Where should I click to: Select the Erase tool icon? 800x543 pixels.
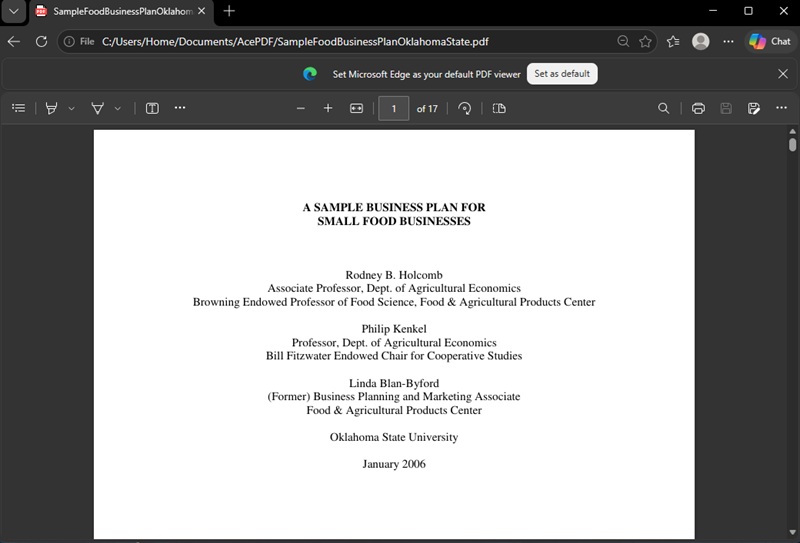tap(97, 108)
